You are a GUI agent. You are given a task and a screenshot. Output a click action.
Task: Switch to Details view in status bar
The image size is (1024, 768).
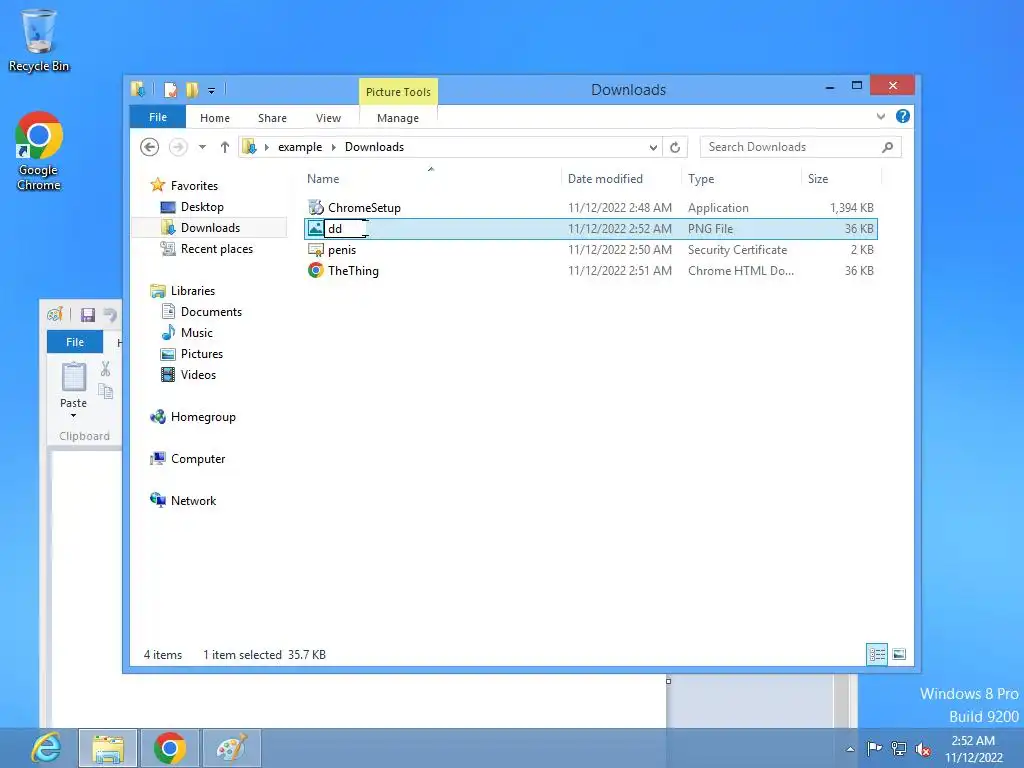(x=877, y=654)
